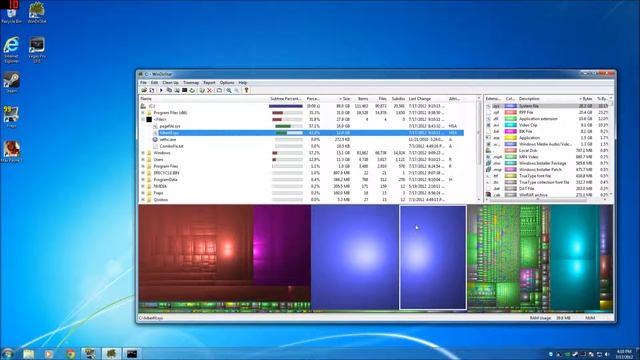This screenshot has width=640, height=360.
Task: Click the extension list horizontal scrollbar
Action: click(x=546, y=200)
